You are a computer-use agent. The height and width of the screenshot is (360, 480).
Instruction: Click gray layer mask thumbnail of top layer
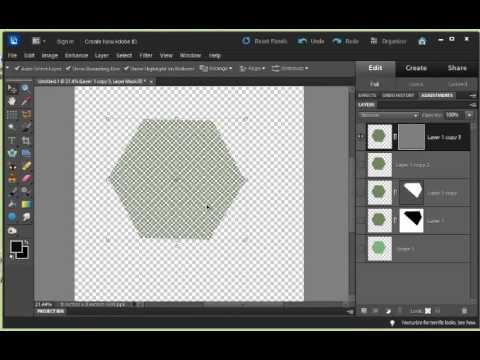[411, 137]
